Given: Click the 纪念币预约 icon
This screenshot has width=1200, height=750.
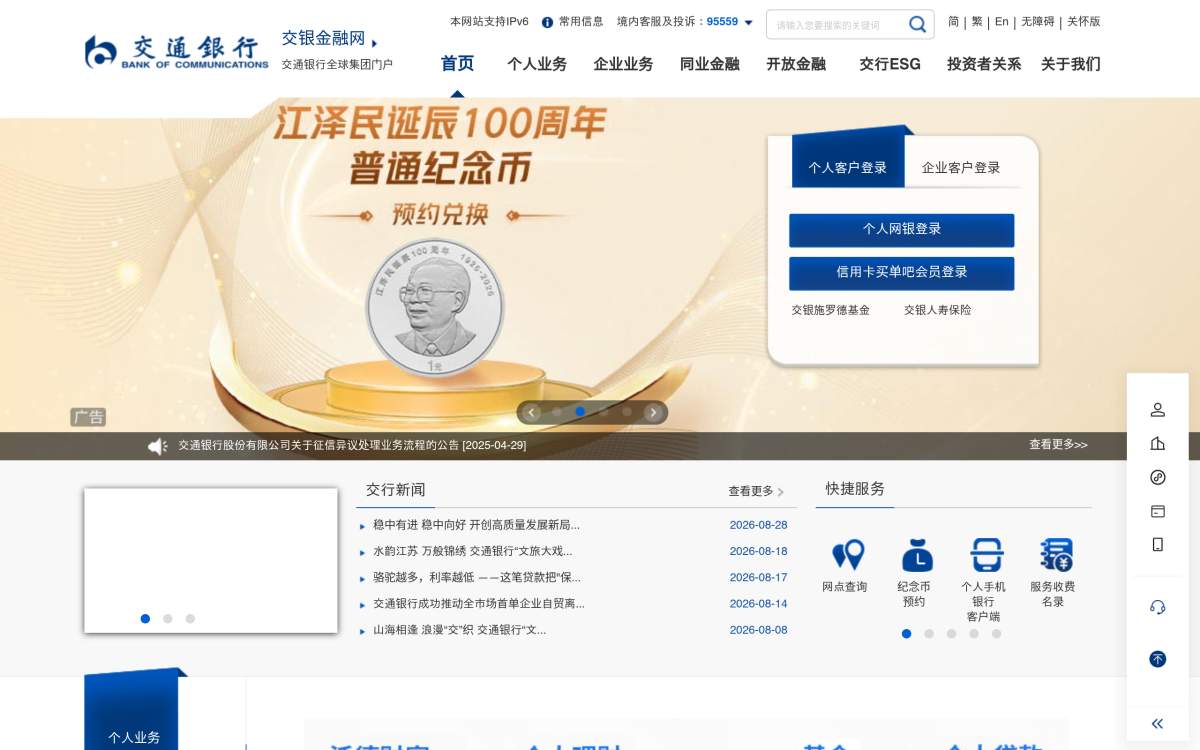Looking at the screenshot, I should click(x=916, y=555).
